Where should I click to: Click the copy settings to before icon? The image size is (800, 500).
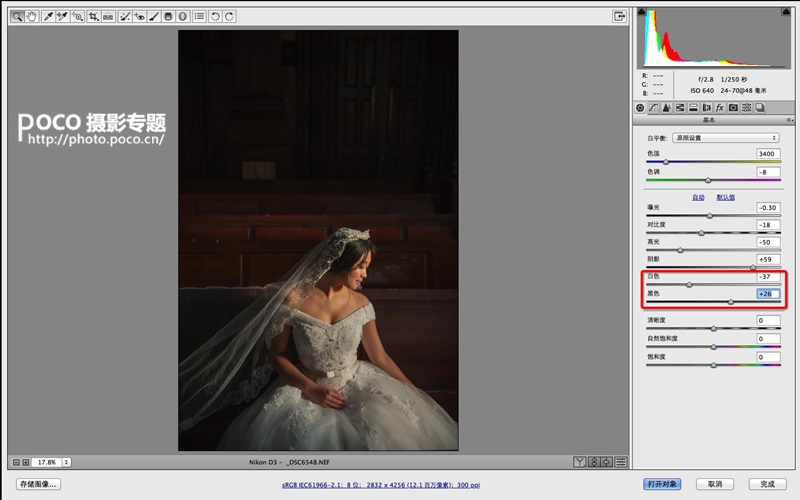607,462
